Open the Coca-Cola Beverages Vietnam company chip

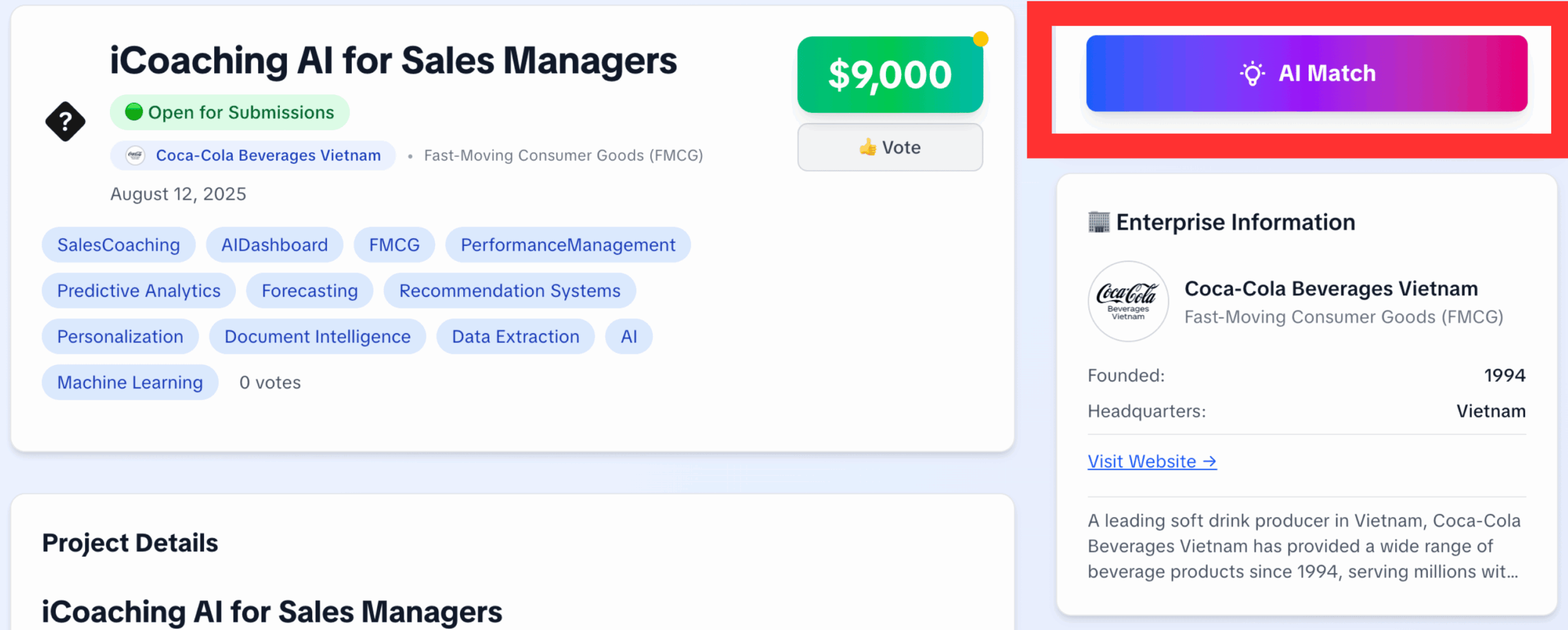tap(253, 155)
